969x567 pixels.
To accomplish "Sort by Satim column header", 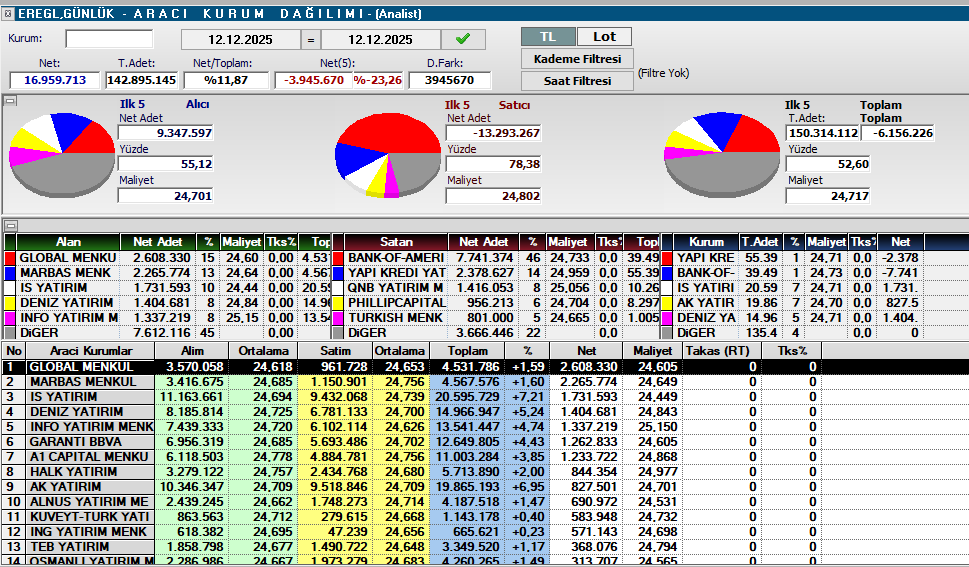I will click(336, 351).
